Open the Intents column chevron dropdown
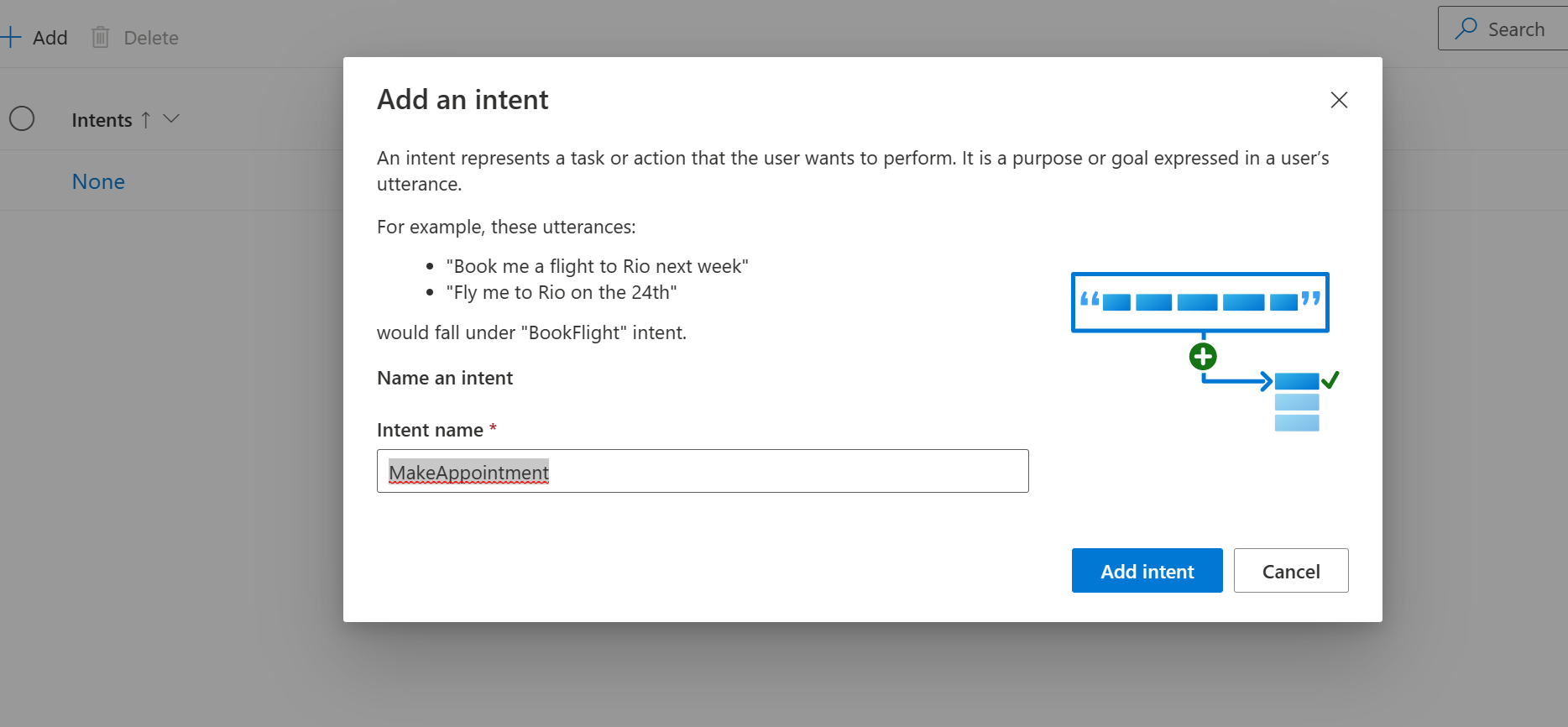 pos(171,119)
